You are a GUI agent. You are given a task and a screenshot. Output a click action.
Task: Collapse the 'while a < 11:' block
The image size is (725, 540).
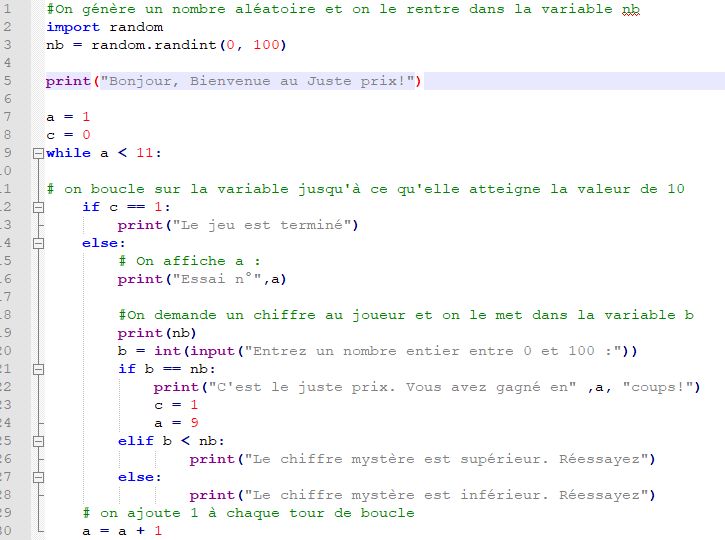coord(38,153)
